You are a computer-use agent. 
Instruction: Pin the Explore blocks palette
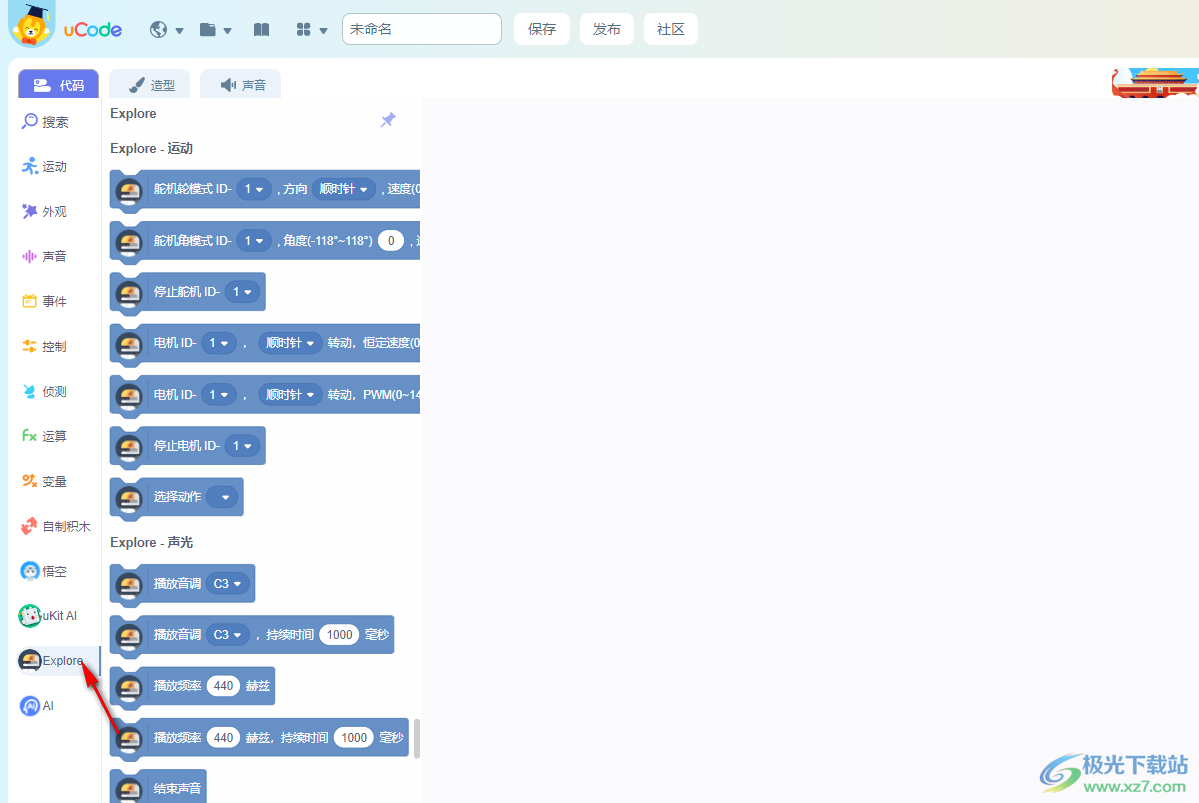click(388, 119)
